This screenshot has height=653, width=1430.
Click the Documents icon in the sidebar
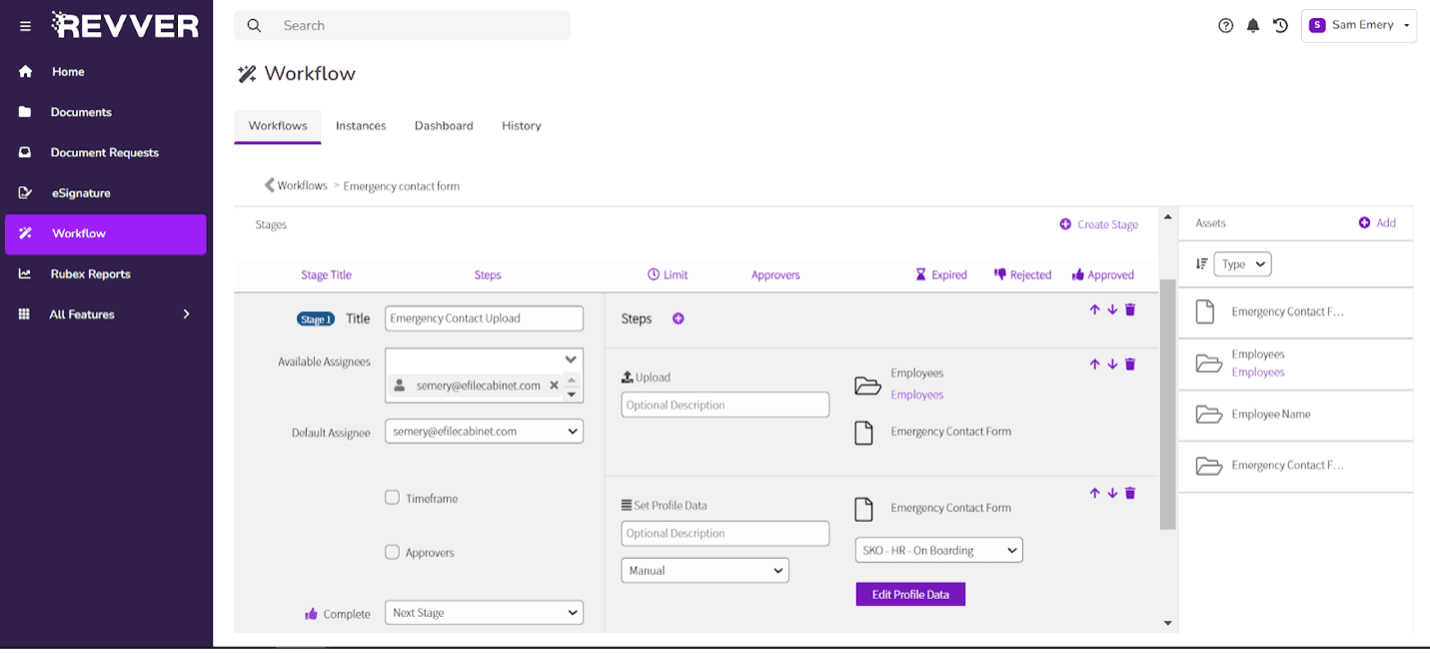(25, 111)
